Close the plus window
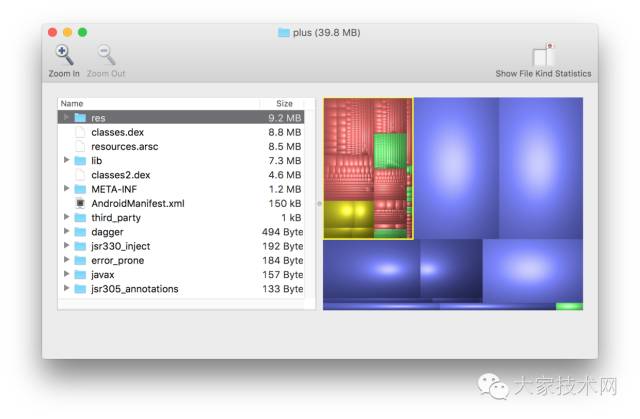Viewport: 640px width, 419px height. (53, 32)
